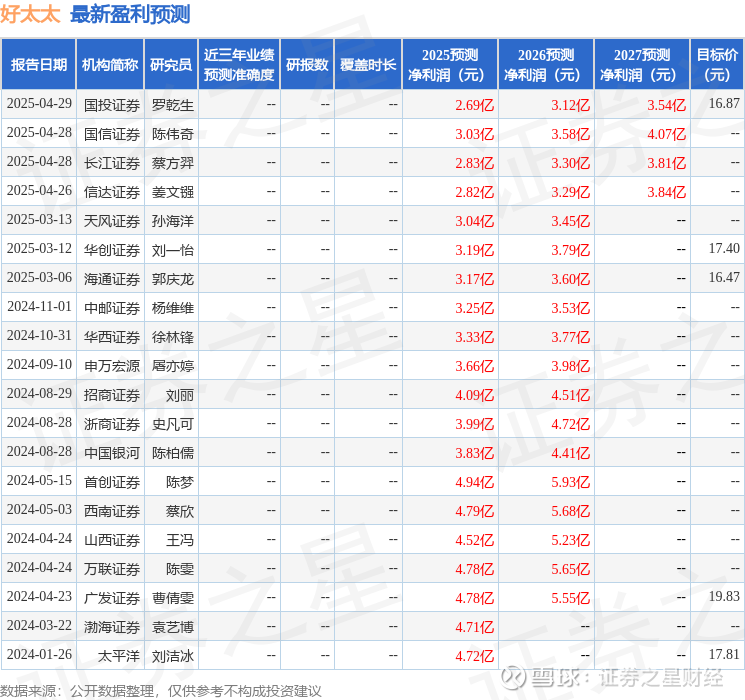Click the 报告日期 column header
The height and width of the screenshot is (700, 745).
coord(38,65)
